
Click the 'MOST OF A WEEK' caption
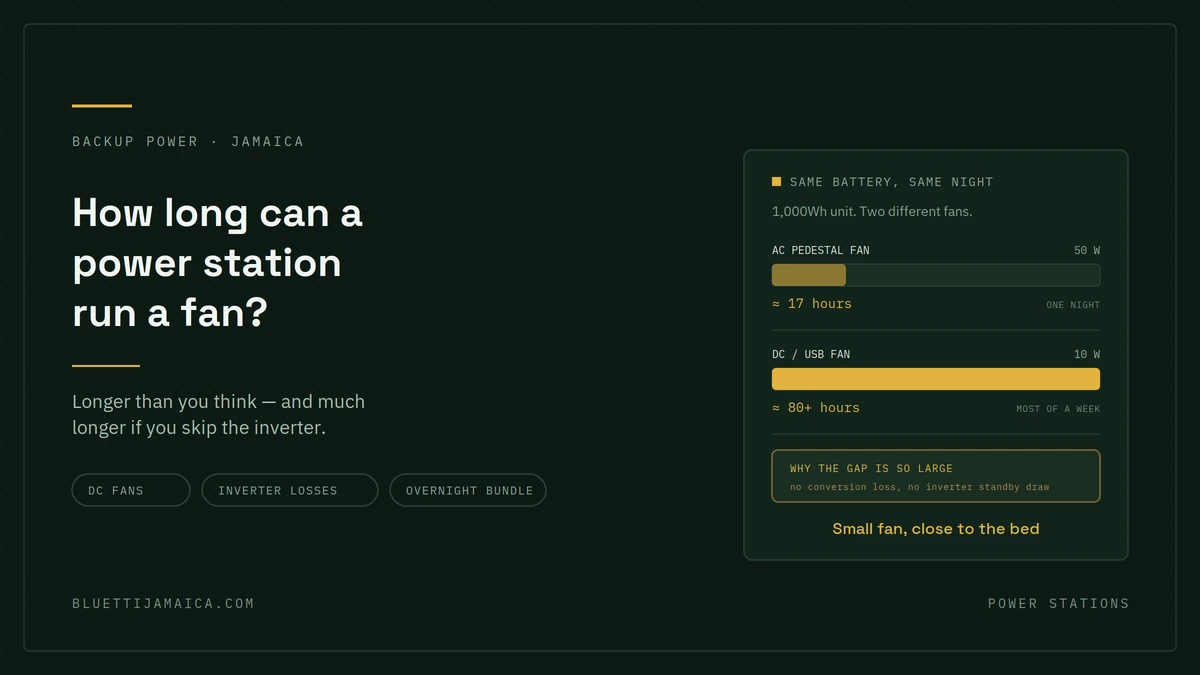pos(1058,409)
